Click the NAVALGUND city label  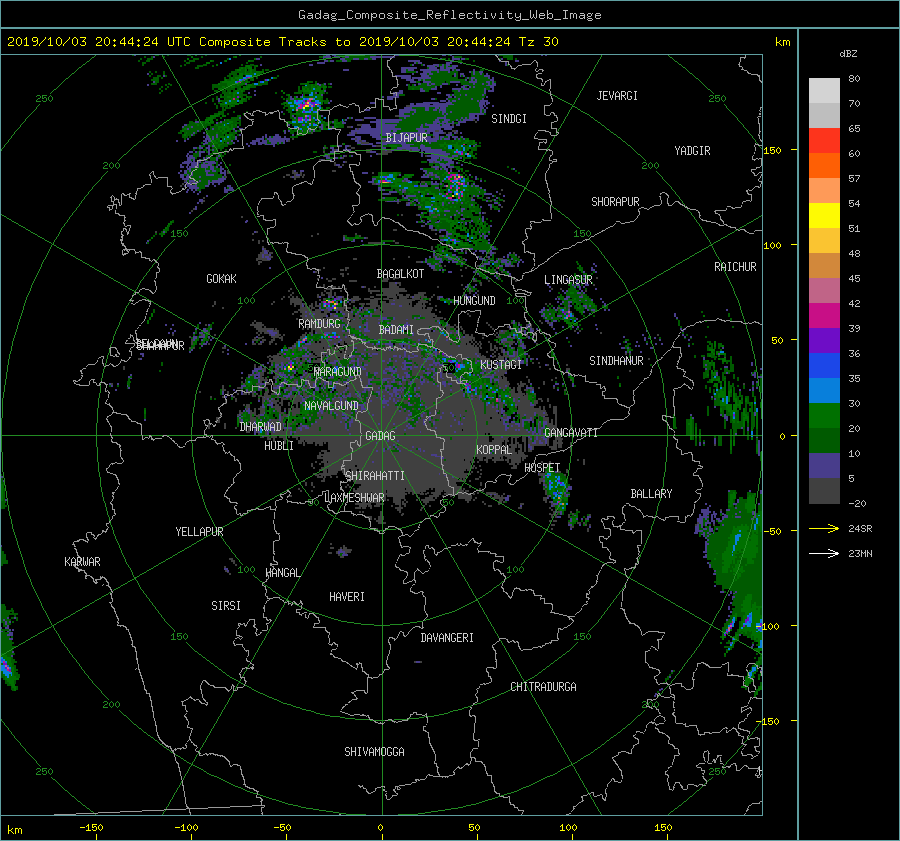(x=331, y=406)
